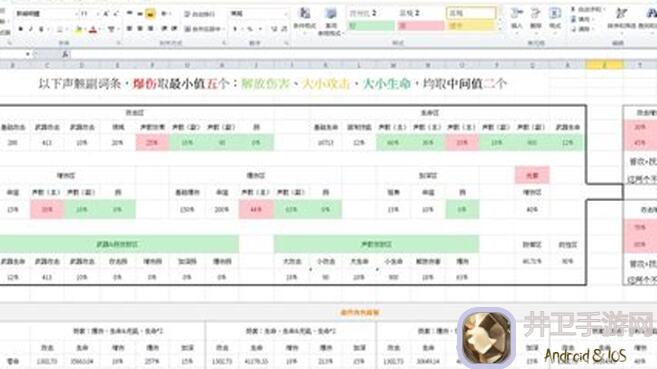Select the green 武器&角色加成区 header cell
The width and height of the screenshot is (657, 369).
pos(119,244)
